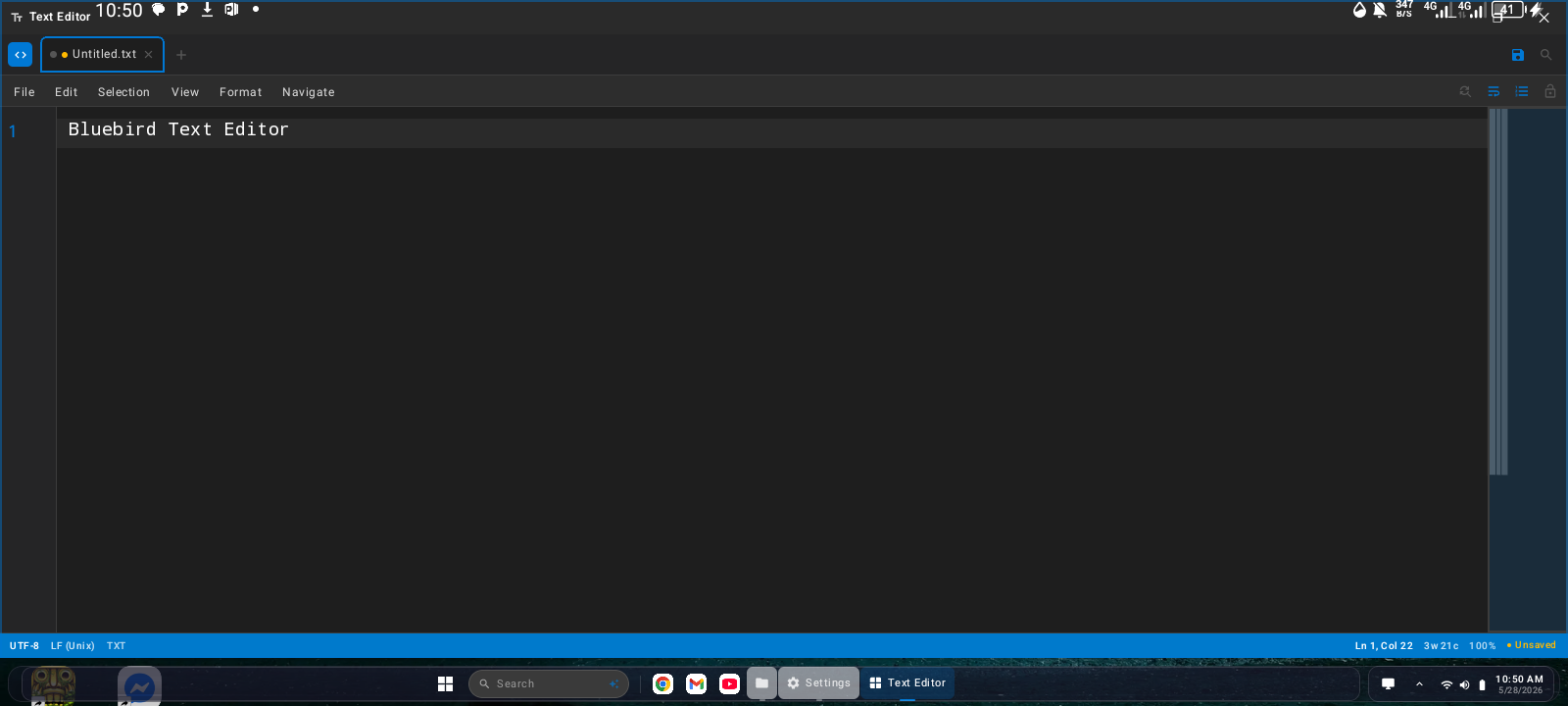1568x706 pixels.
Task: Open the game icon on the taskbar far left
Action: 54,686
